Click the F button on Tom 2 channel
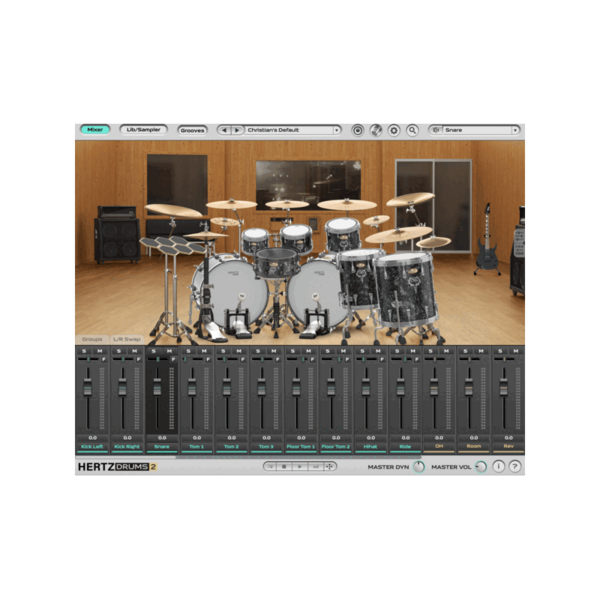The image size is (600, 600). [x=243, y=359]
